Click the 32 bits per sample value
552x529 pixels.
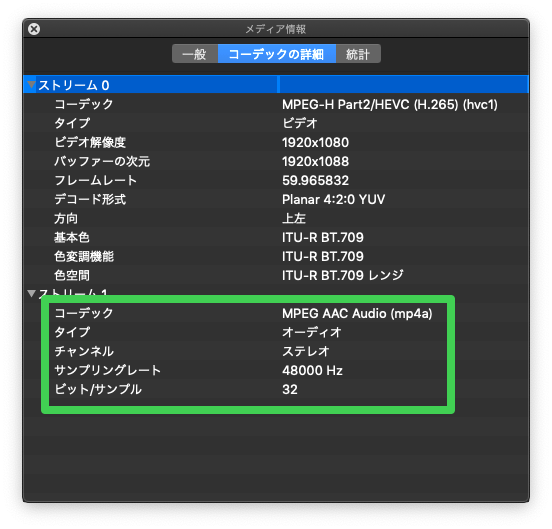click(290, 389)
